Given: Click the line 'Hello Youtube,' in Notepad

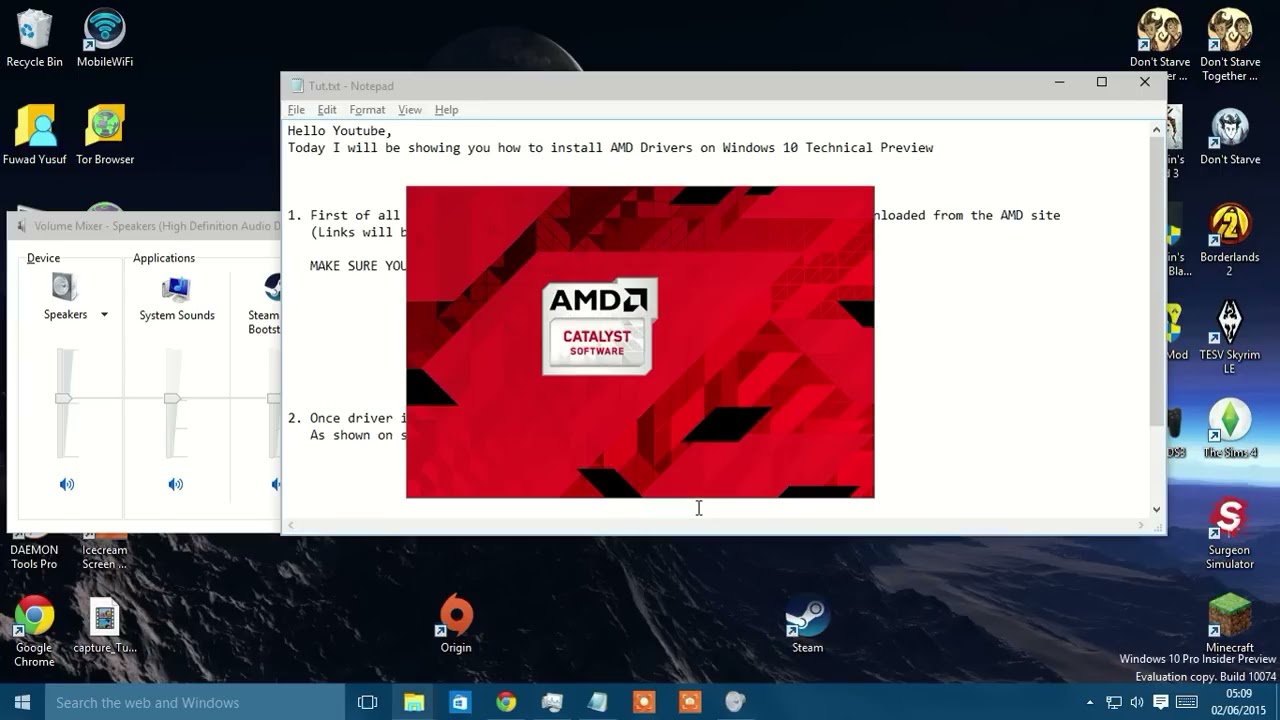Looking at the screenshot, I should [x=340, y=131].
